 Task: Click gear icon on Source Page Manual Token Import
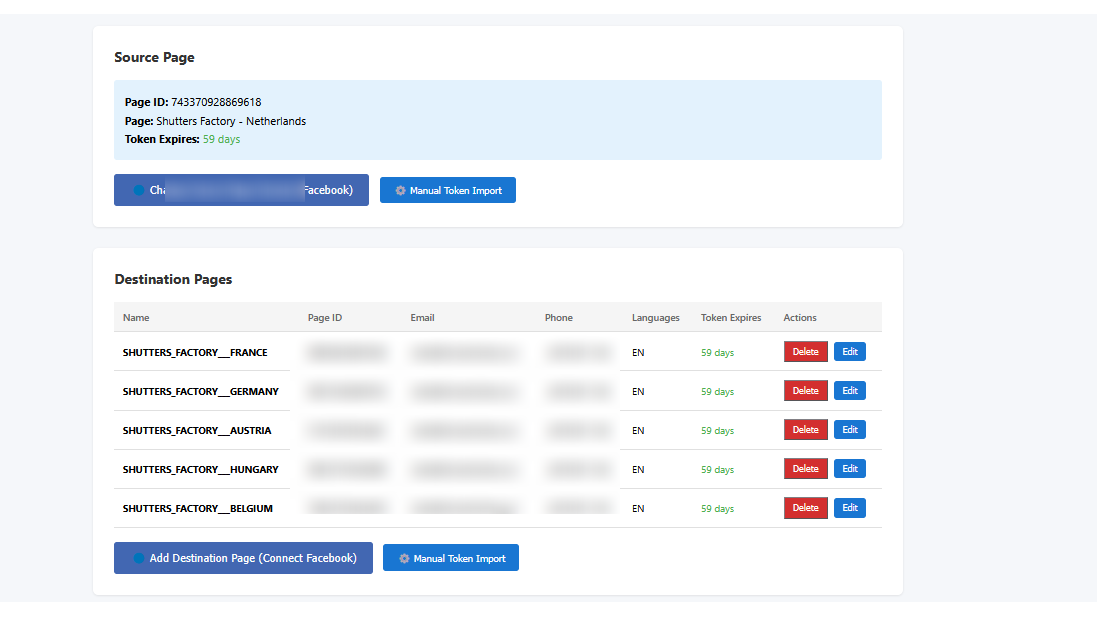tap(400, 190)
